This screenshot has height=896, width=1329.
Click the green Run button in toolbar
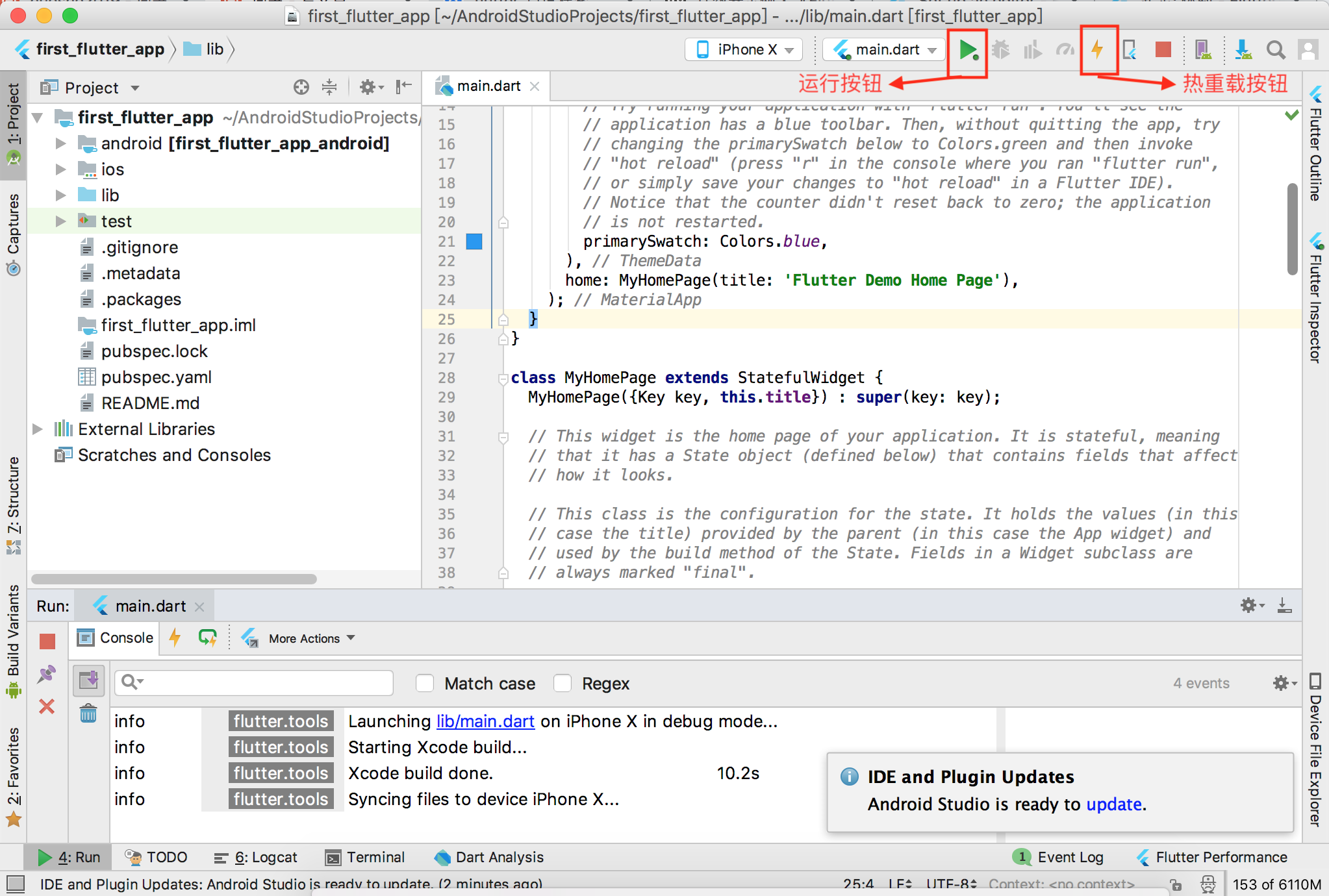(x=967, y=50)
